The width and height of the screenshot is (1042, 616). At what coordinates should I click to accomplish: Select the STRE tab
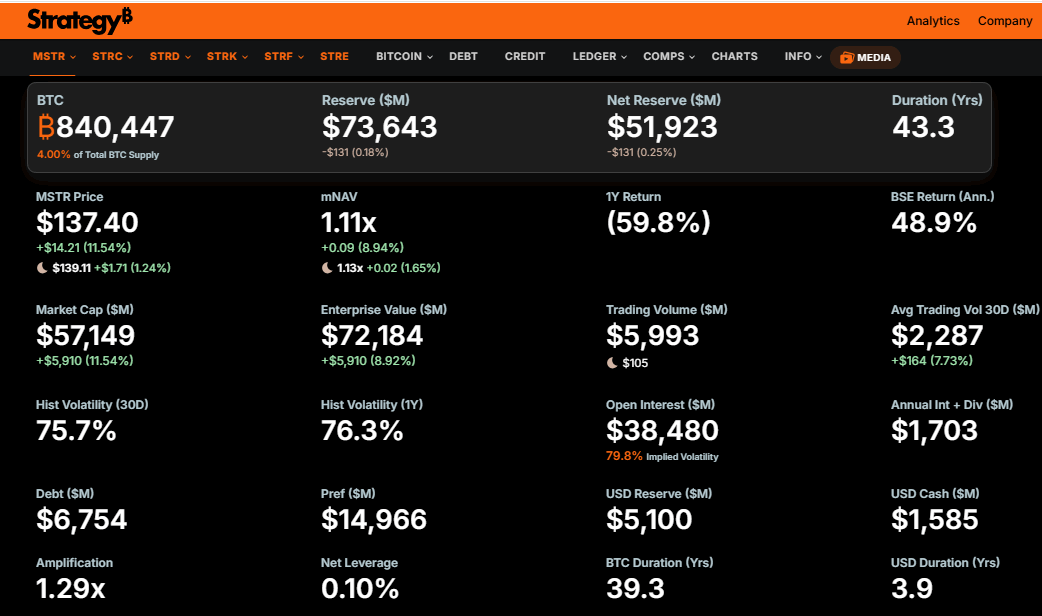coord(334,56)
